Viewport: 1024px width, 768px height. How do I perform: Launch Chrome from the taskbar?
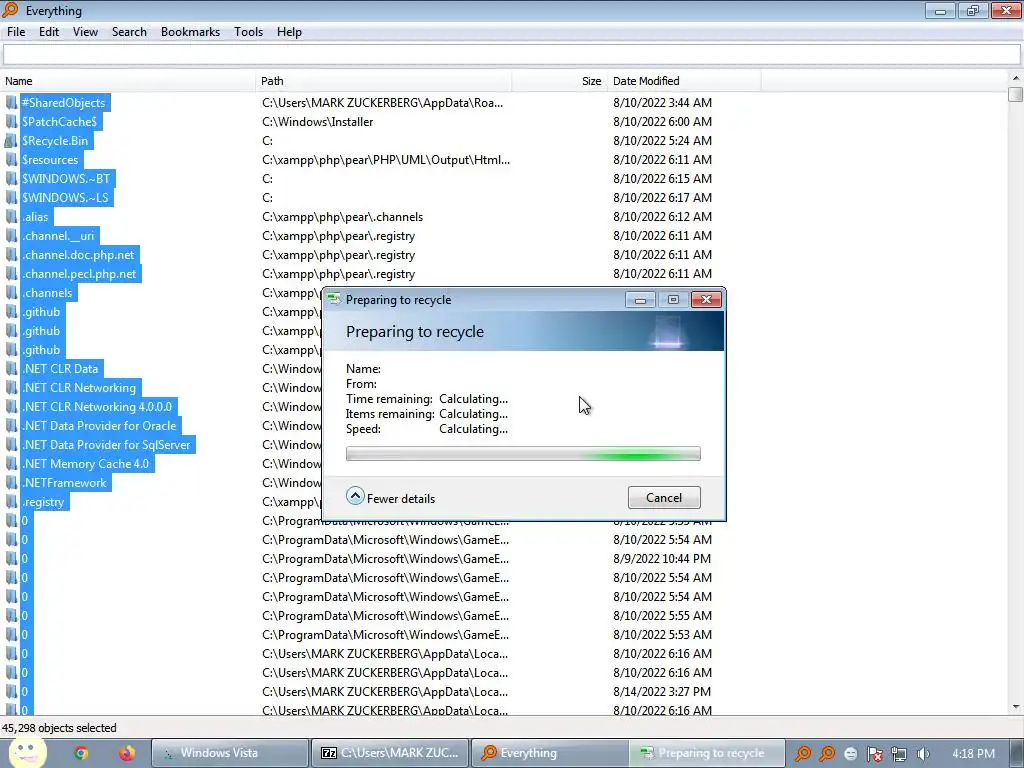[x=80, y=753]
